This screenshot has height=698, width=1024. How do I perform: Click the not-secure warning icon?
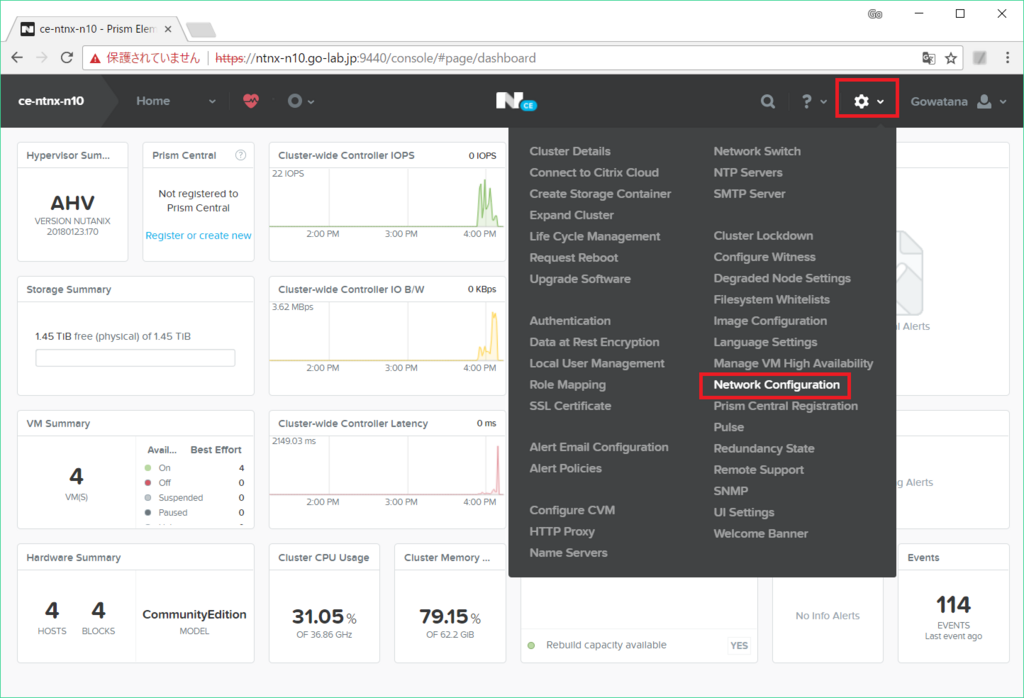point(95,58)
